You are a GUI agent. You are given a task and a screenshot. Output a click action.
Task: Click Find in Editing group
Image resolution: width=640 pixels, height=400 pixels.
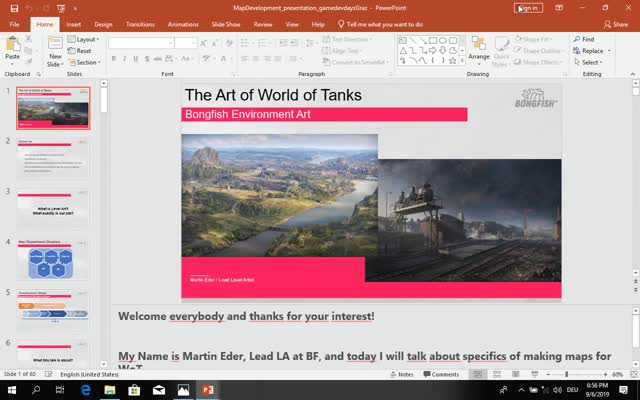[584, 39]
